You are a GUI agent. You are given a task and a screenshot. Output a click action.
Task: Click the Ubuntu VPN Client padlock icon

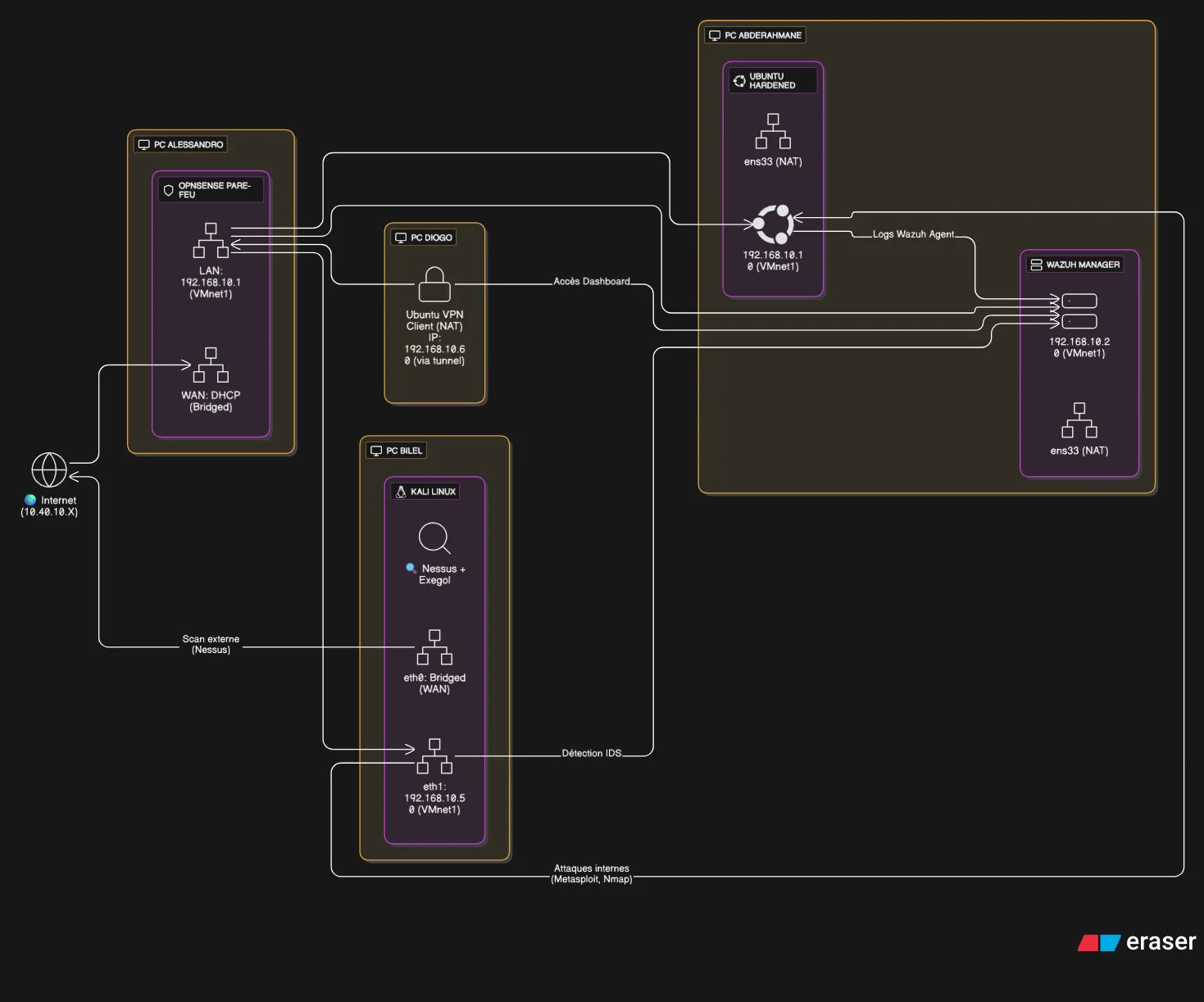tap(434, 284)
